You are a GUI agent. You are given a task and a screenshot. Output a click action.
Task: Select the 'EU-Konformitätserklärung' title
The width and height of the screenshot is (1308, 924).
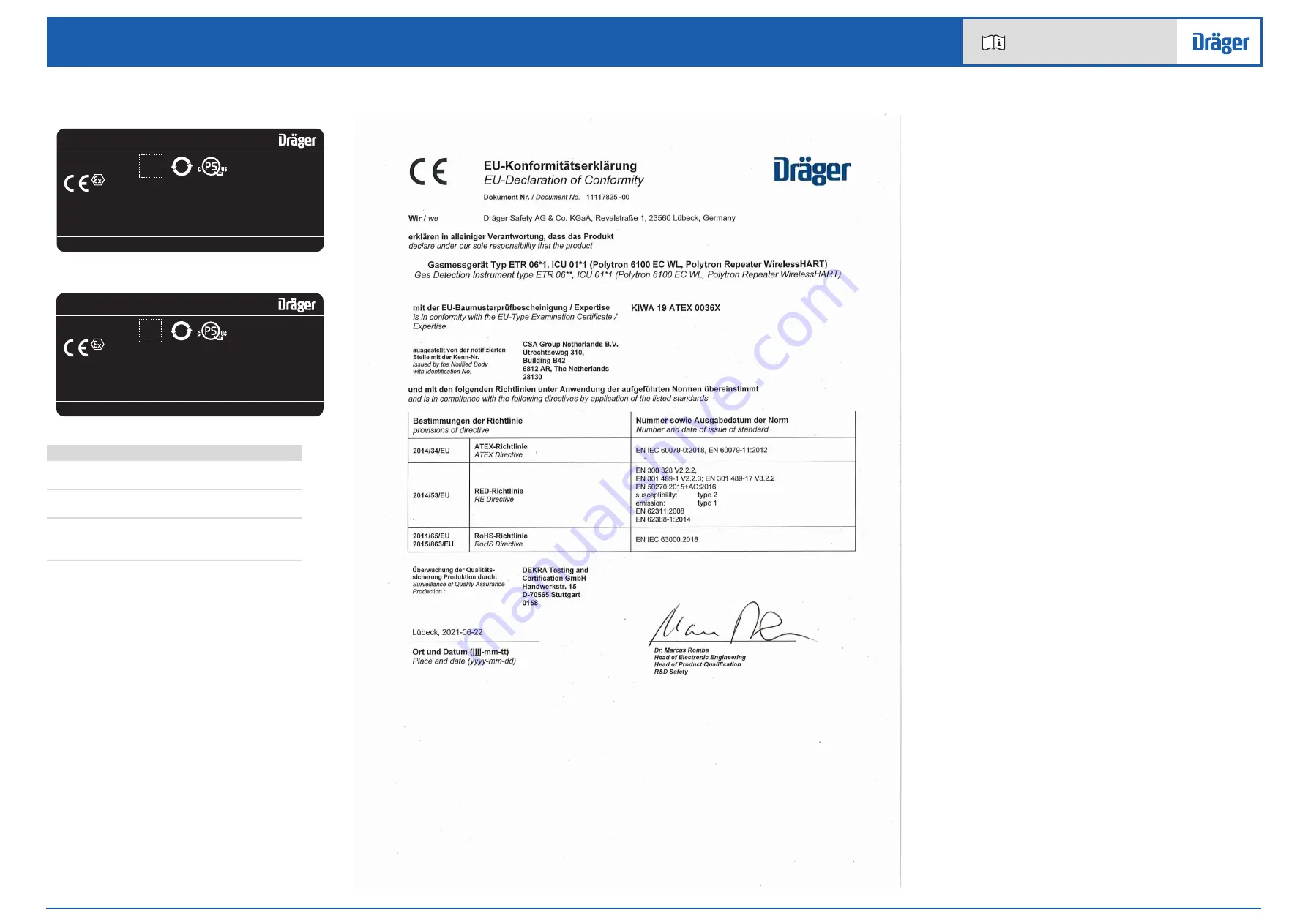pos(560,166)
